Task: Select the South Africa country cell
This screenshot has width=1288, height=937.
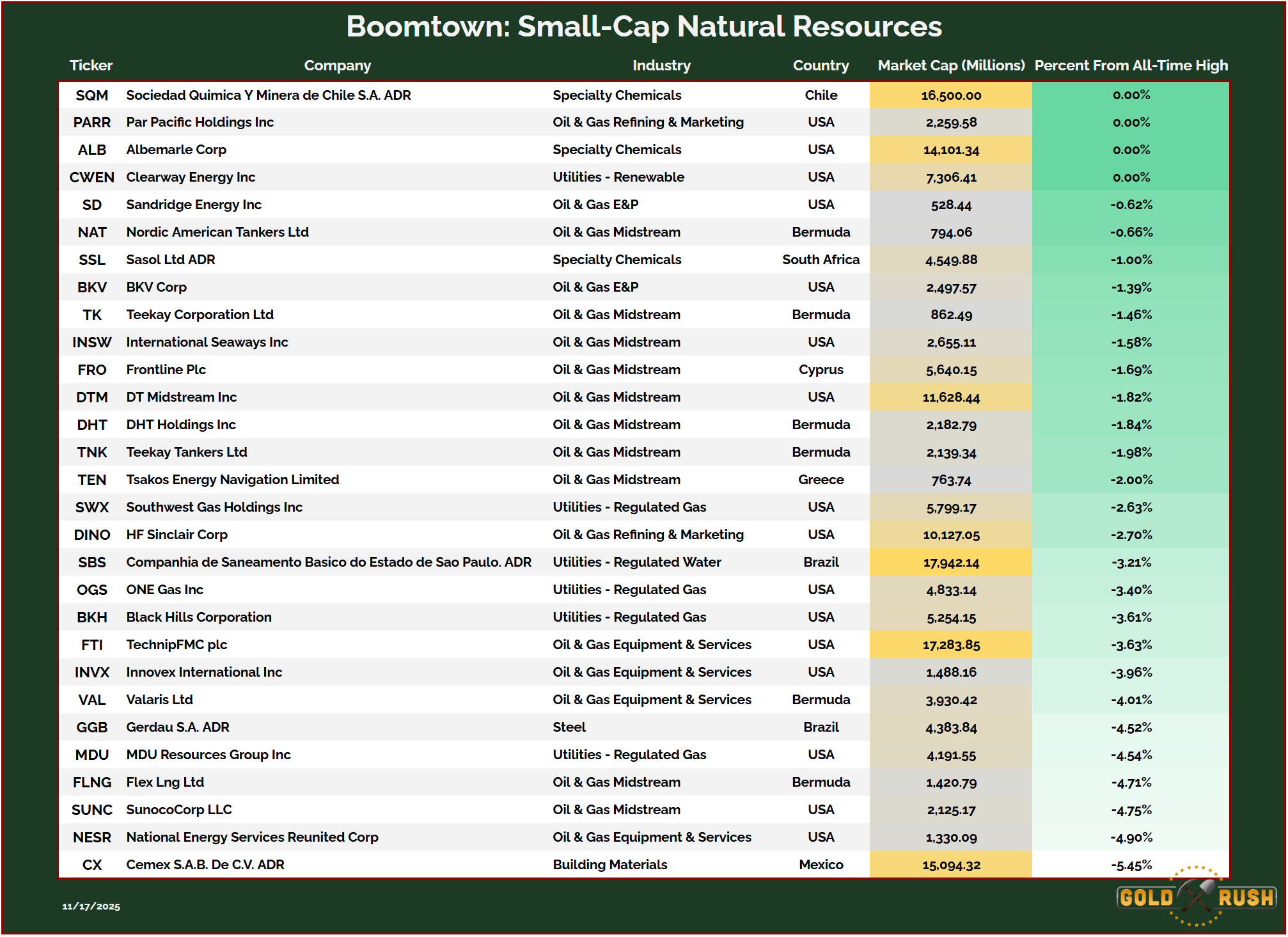Action: (x=821, y=260)
